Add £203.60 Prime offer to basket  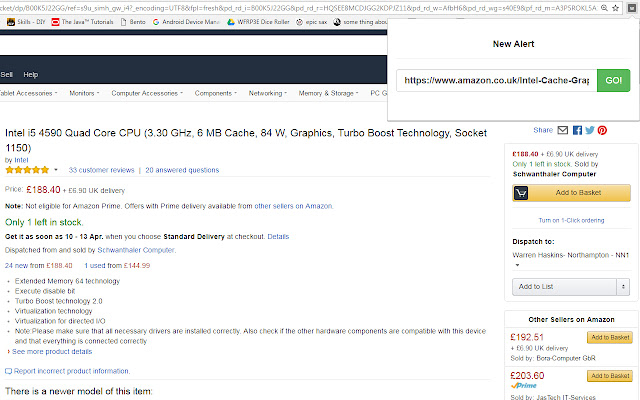(610, 376)
